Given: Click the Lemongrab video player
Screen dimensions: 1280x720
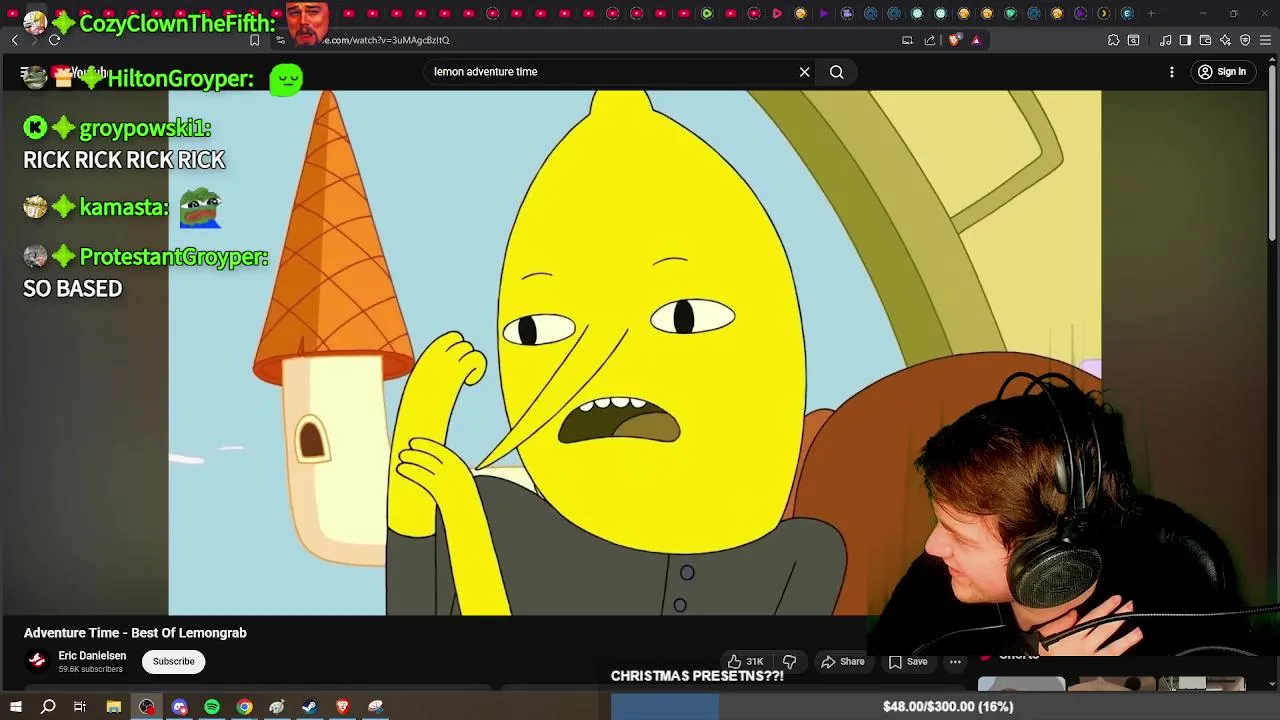Looking at the screenshot, I should pyautogui.click(x=634, y=352).
